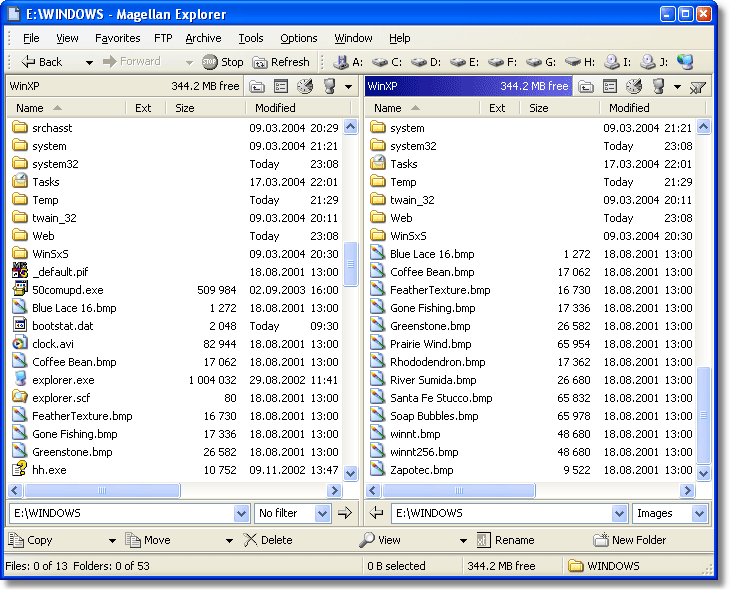The image size is (730, 592).
Task: Open network neighborhood icon at the end of the drive bar
Action: point(684,62)
